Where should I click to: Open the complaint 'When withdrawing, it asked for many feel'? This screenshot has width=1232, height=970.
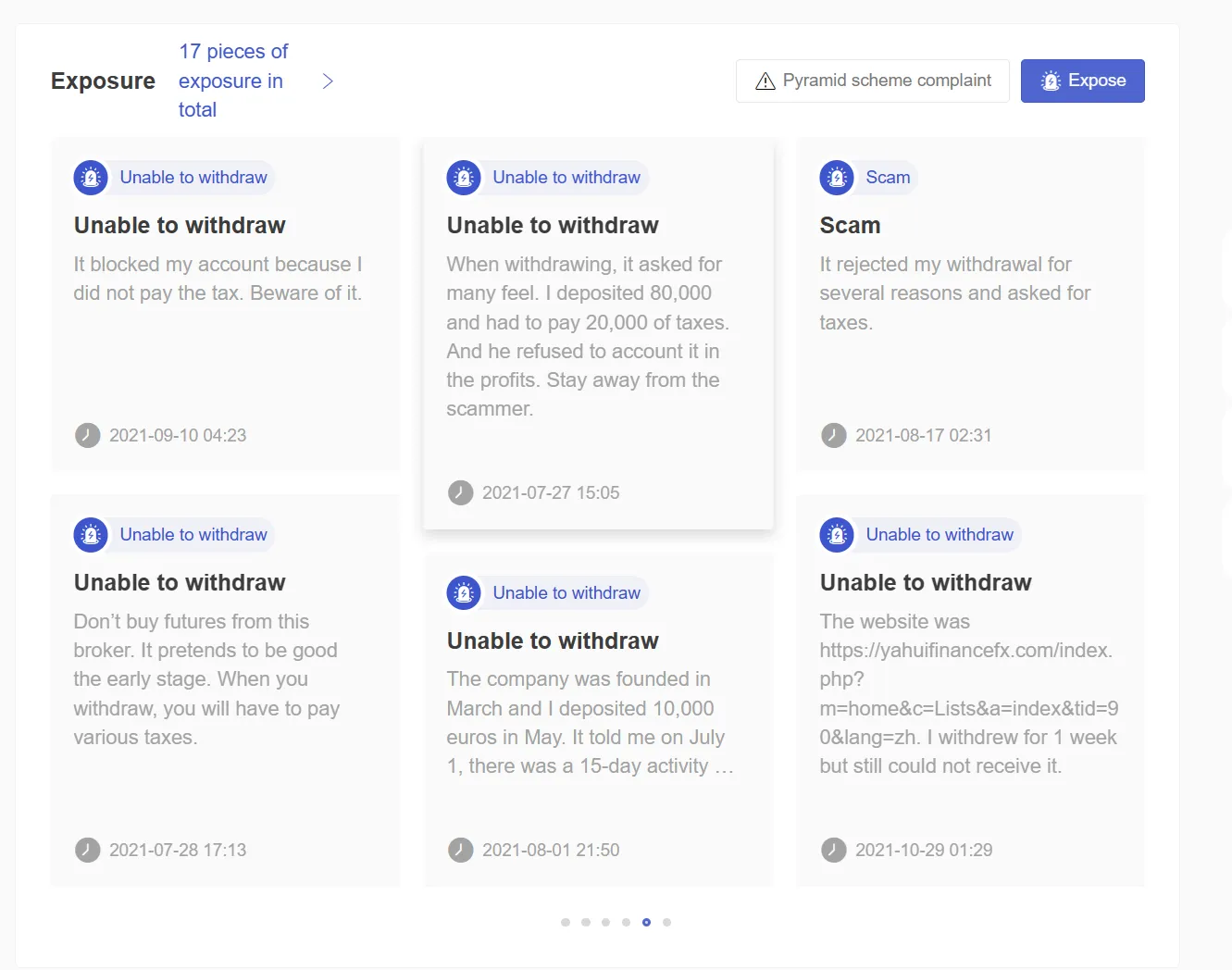tap(588, 337)
